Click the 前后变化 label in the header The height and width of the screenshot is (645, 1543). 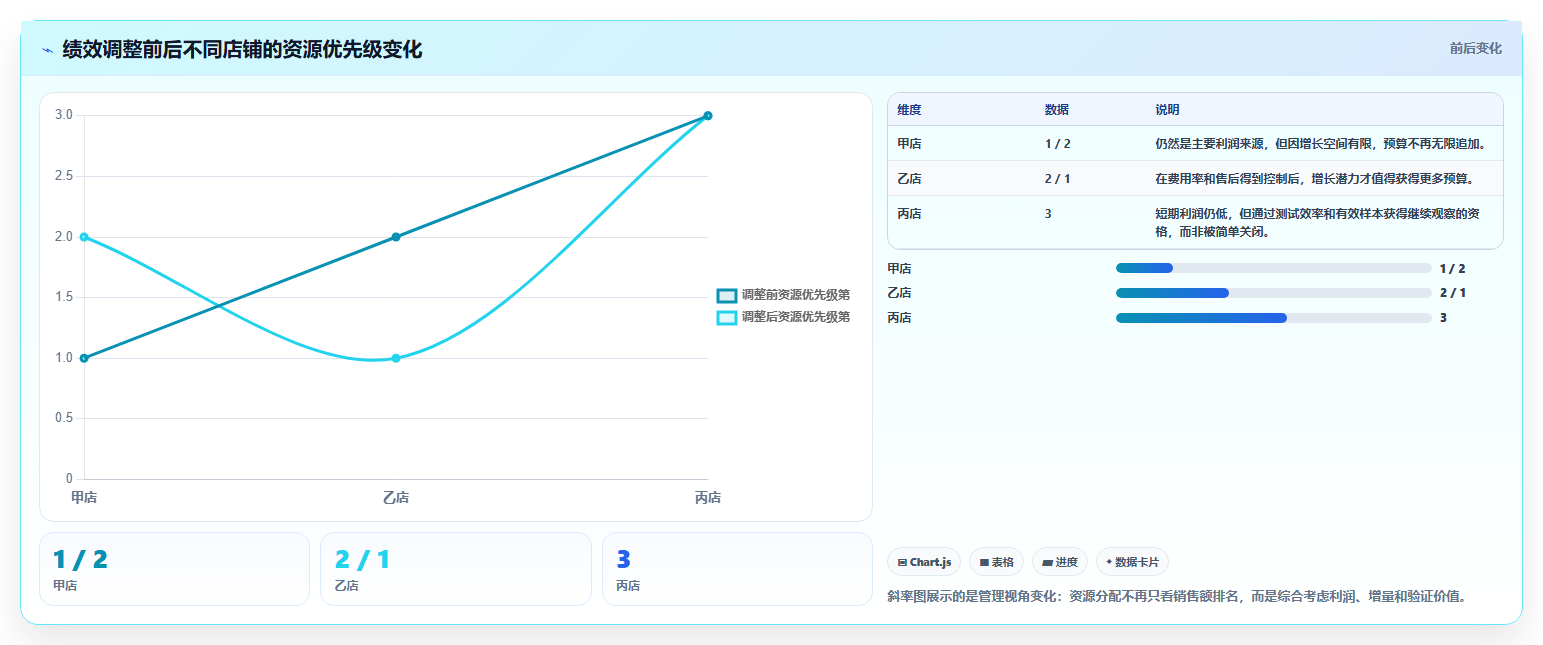coord(1475,48)
